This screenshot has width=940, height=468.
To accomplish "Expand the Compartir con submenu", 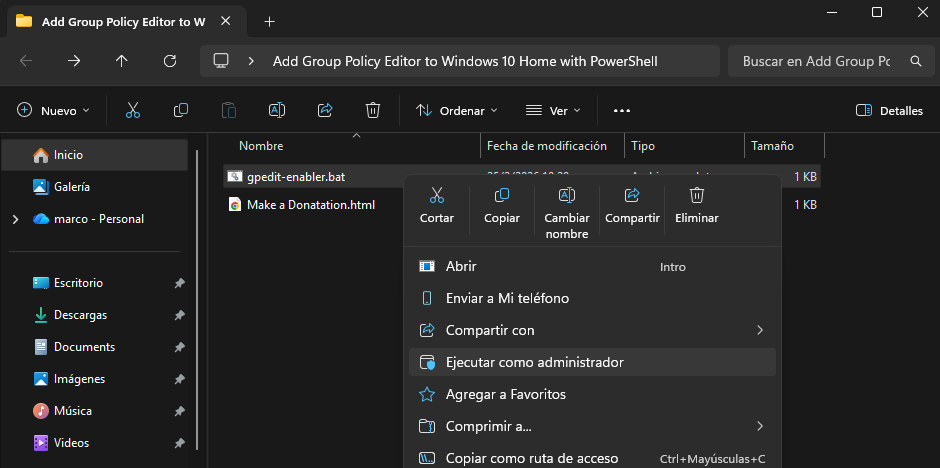I will (759, 330).
